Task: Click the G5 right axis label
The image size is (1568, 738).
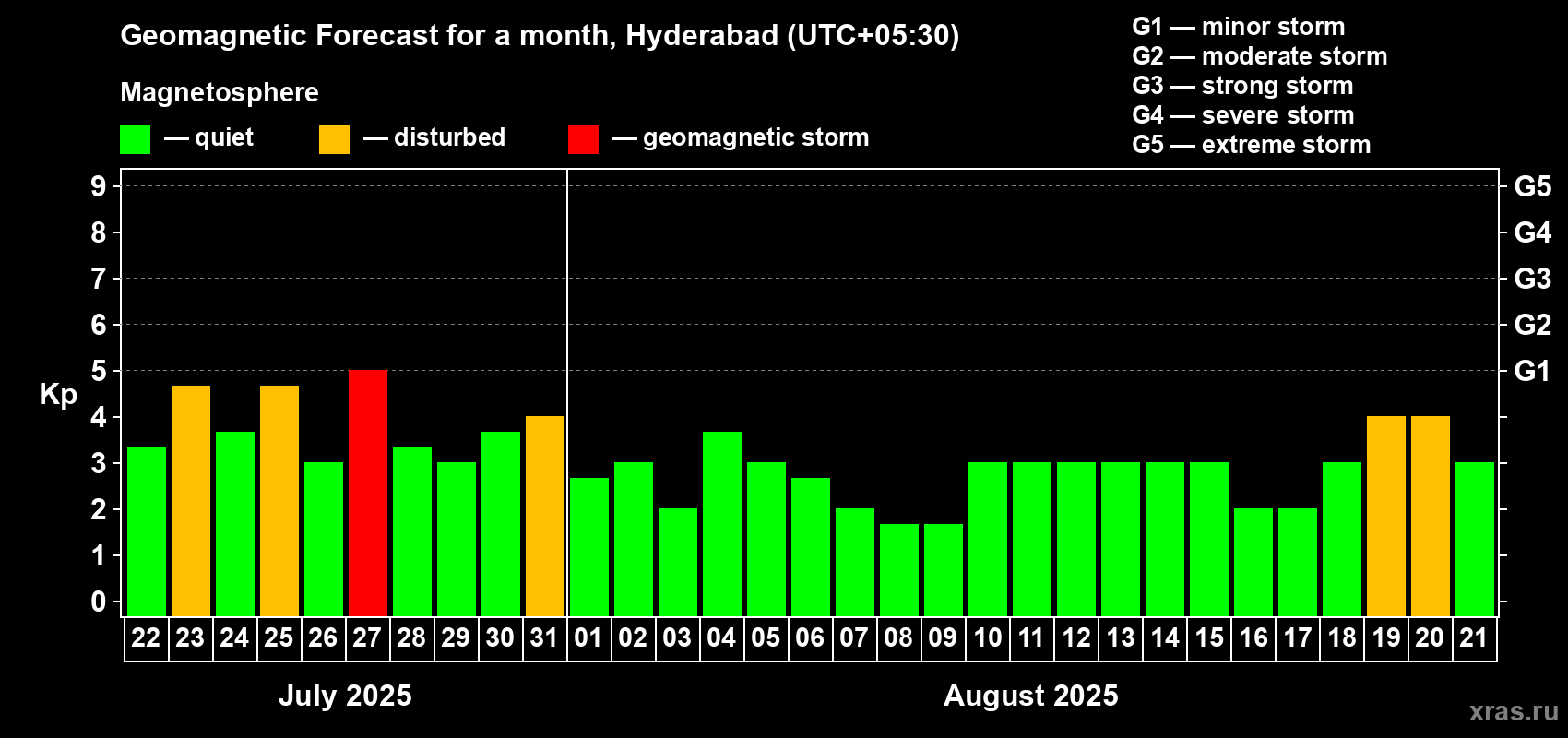Action: pyautogui.click(x=1533, y=186)
